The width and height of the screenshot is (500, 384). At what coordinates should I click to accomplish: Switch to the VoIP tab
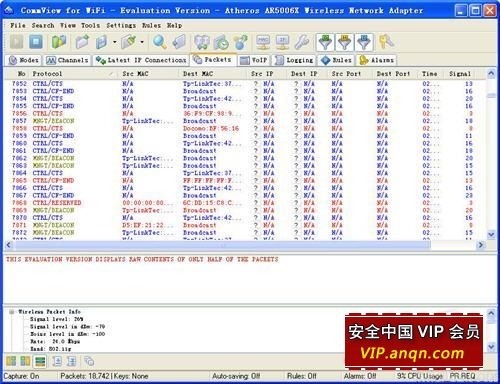(x=254, y=60)
